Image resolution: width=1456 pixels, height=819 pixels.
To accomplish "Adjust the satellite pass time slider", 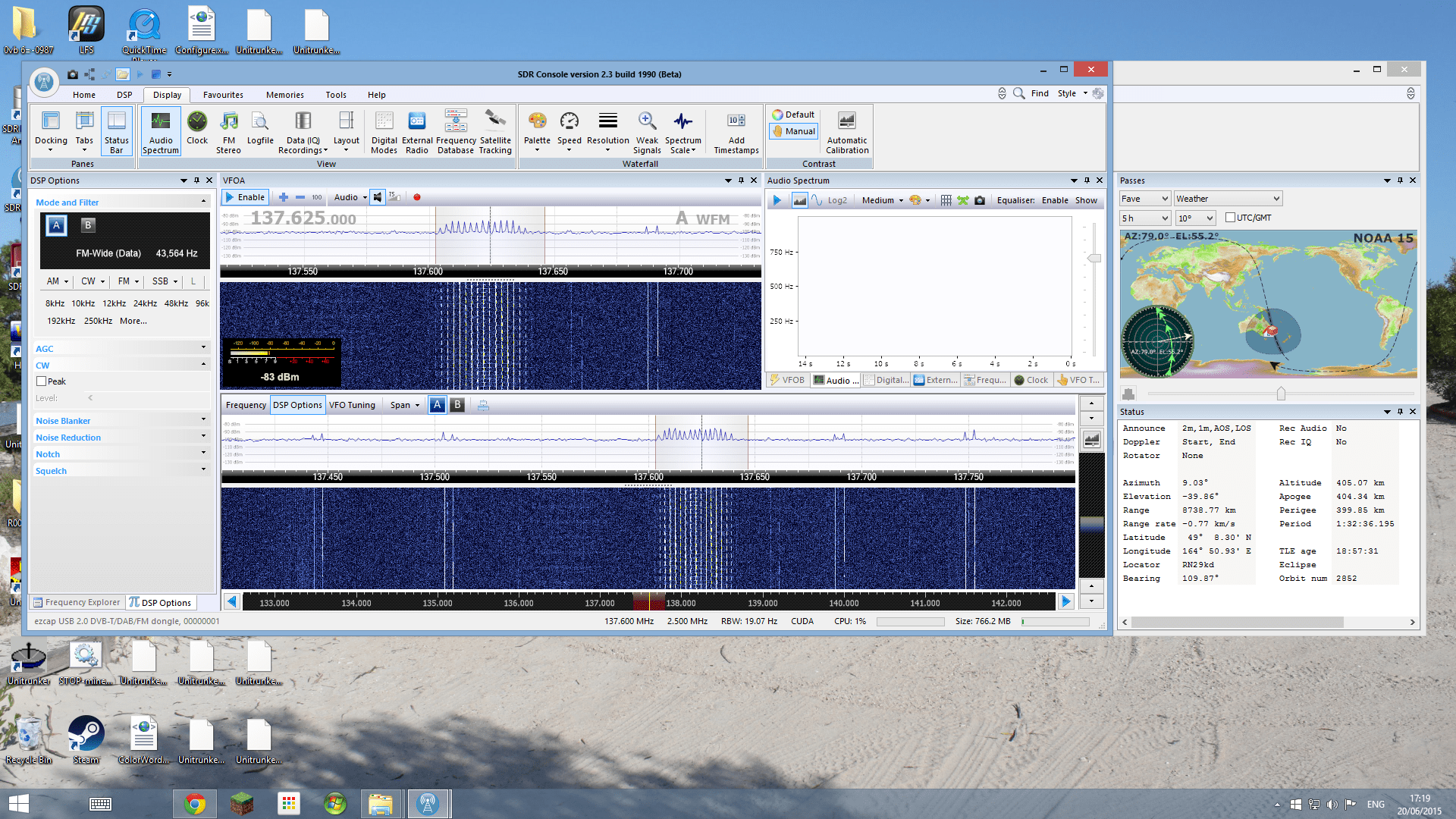I will 1281,394.
